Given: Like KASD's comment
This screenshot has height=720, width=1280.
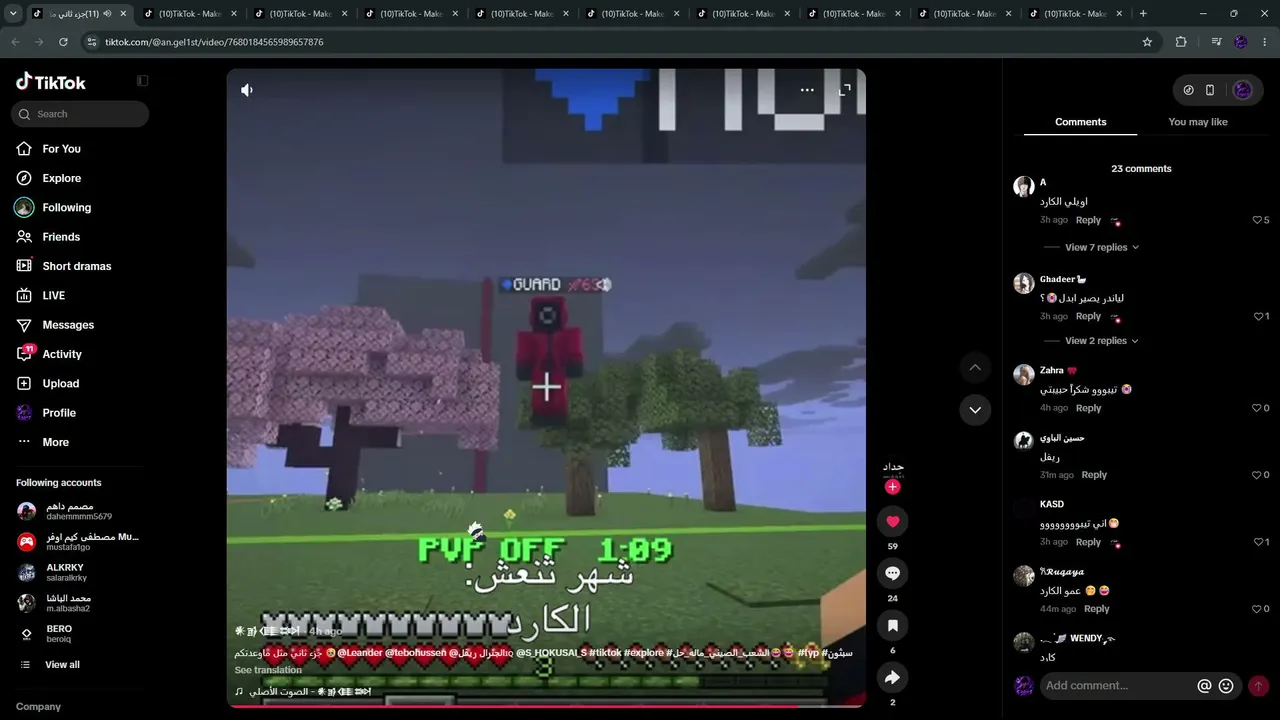Looking at the screenshot, I should pos(1260,542).
